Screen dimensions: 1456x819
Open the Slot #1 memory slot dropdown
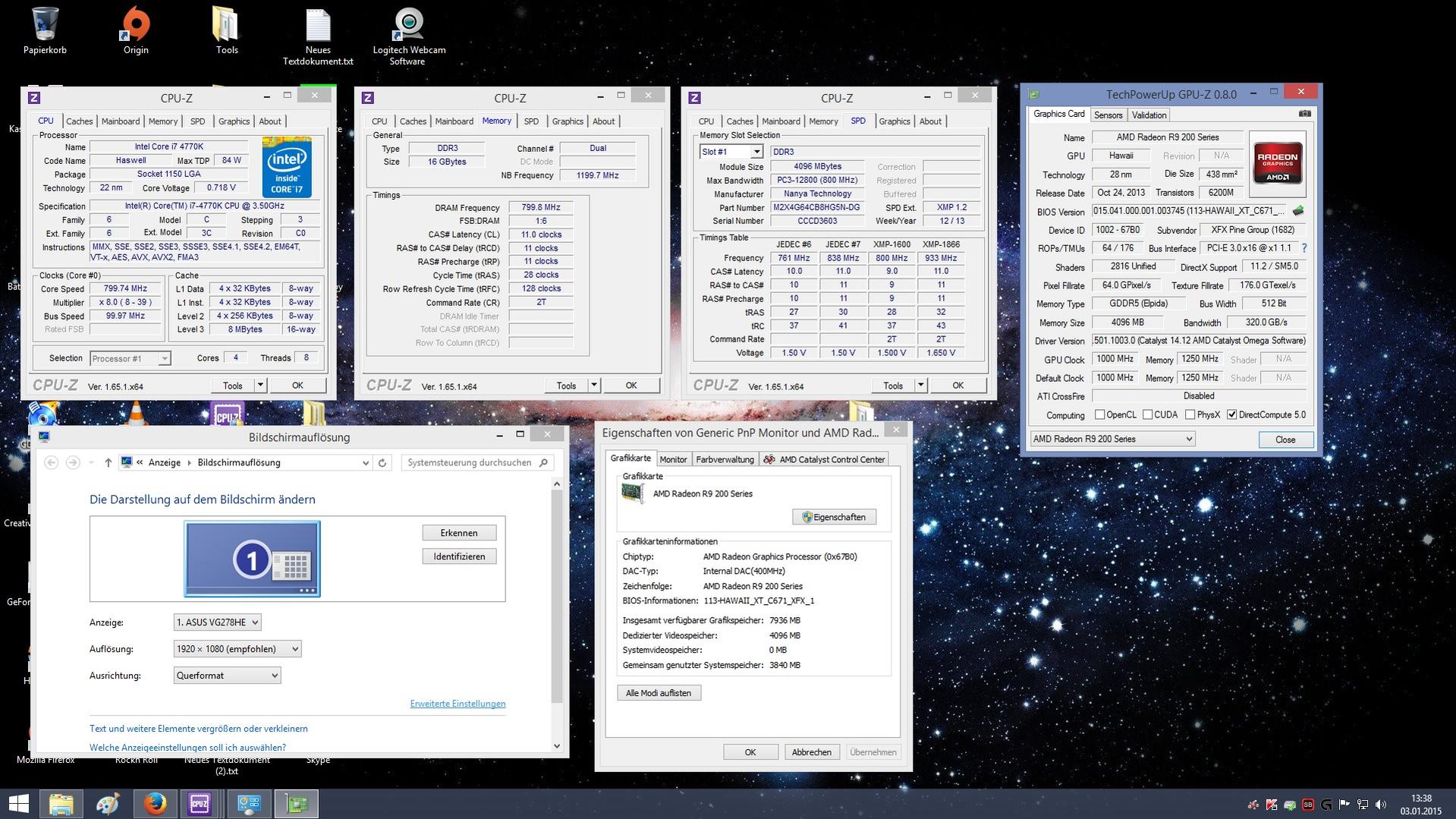(x=731, y=152)
